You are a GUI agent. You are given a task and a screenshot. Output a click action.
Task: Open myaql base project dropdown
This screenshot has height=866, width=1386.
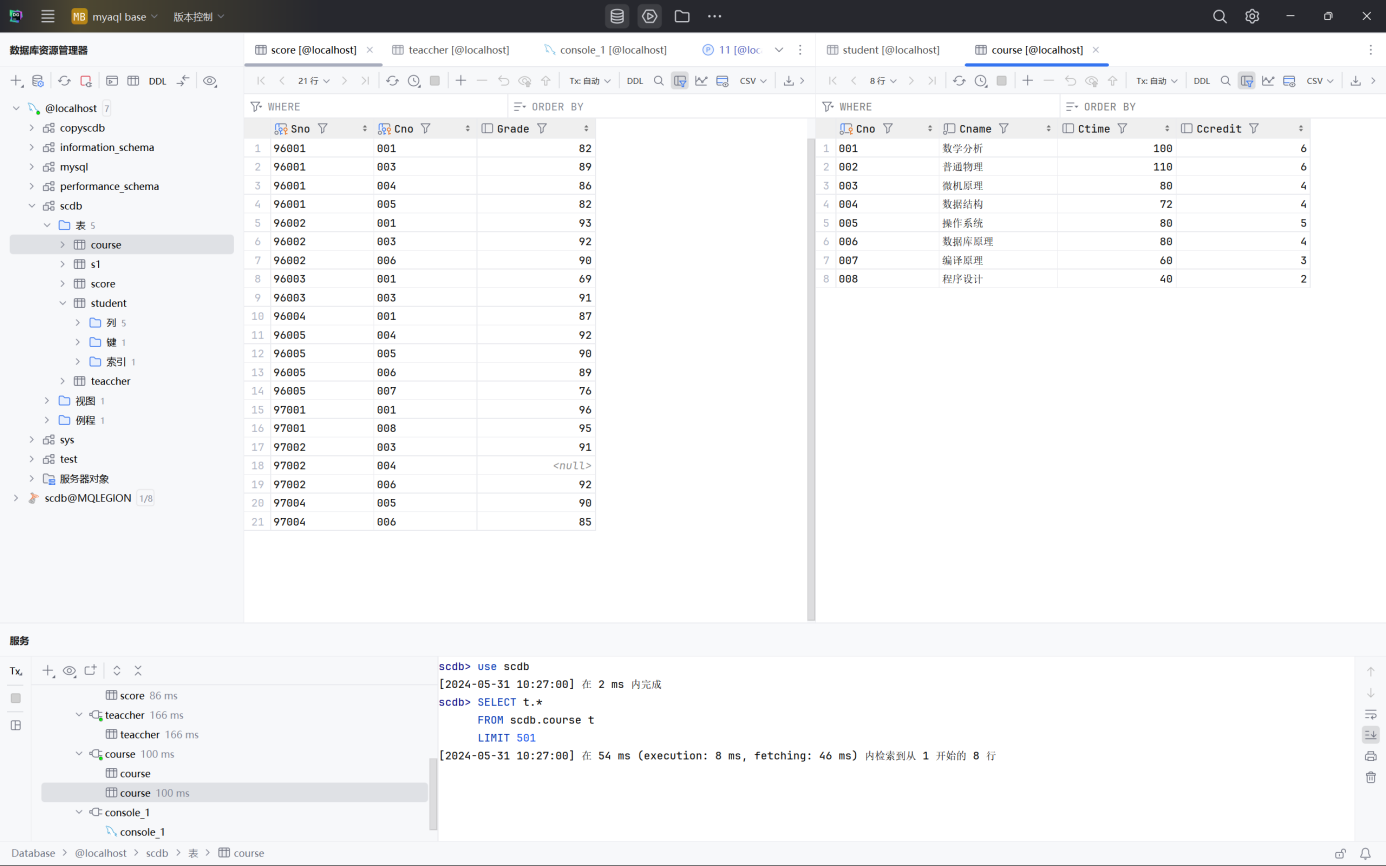pyautogui.click(x=115, y=16)
